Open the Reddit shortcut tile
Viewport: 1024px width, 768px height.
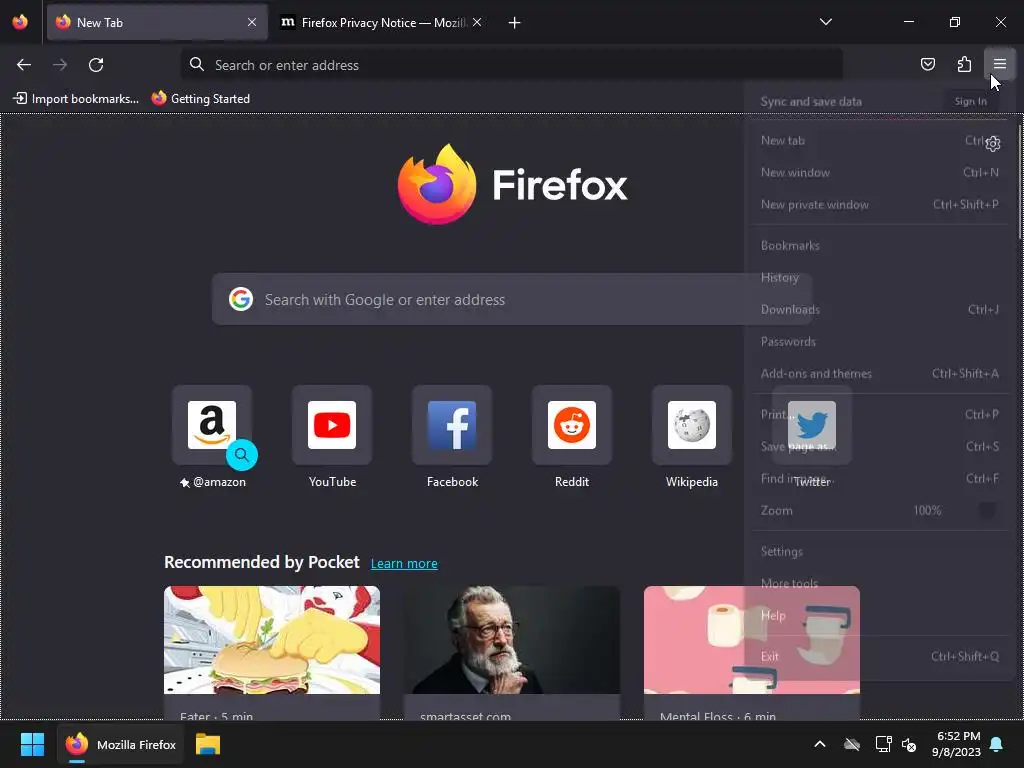coord(572,425)
